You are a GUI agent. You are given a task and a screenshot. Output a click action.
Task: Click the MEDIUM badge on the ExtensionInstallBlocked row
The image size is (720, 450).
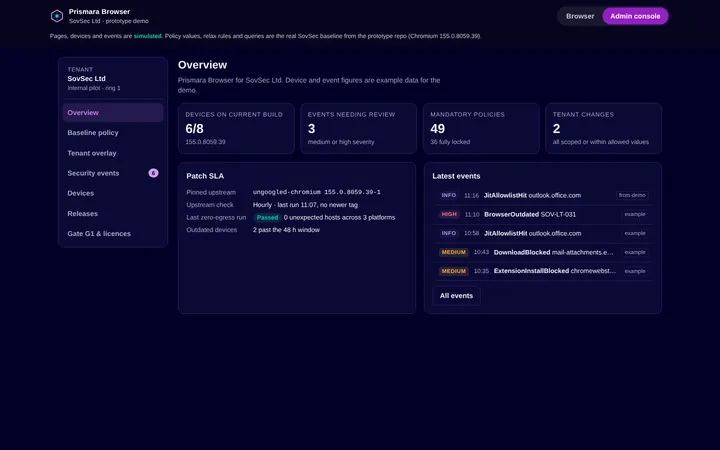point(453,271)
